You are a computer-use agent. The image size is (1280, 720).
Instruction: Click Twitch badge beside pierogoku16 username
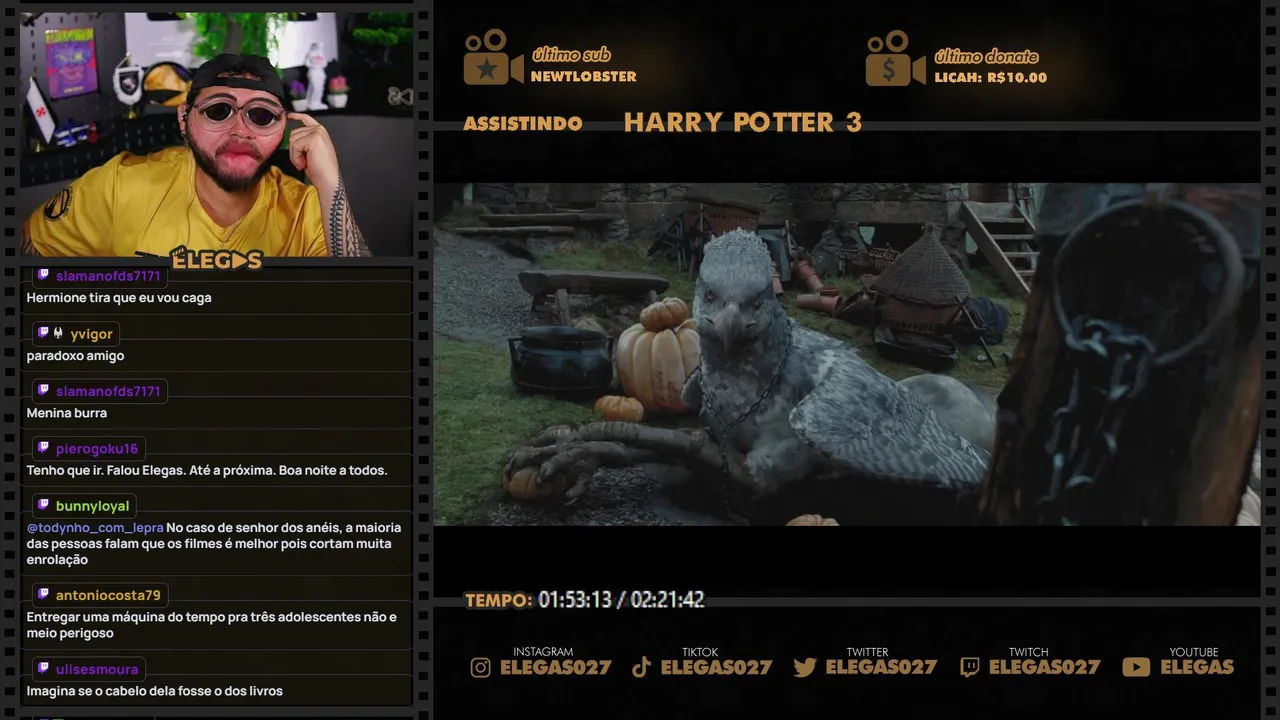click(x=43, y=448)
